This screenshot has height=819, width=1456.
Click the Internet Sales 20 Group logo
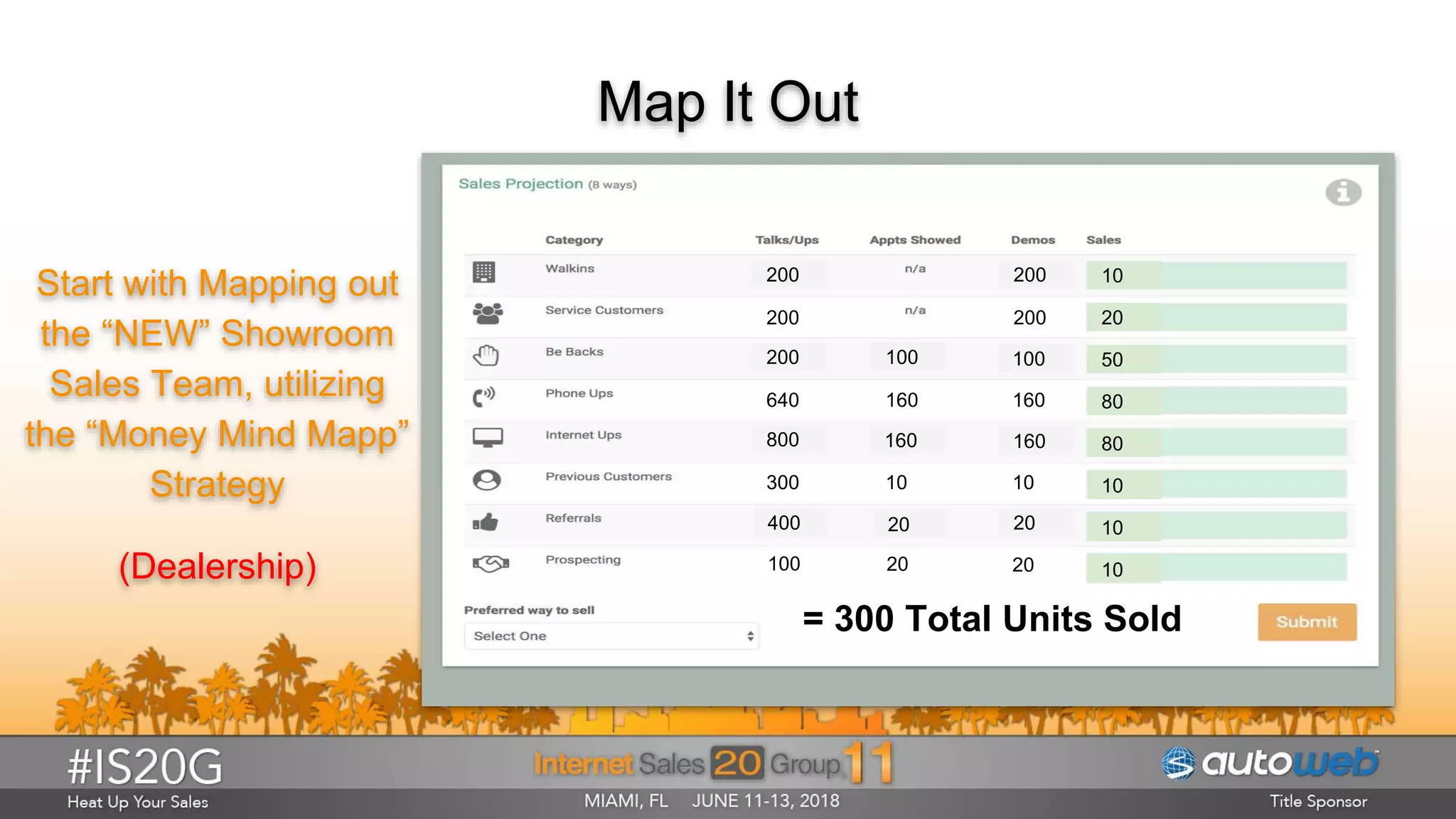714,763
